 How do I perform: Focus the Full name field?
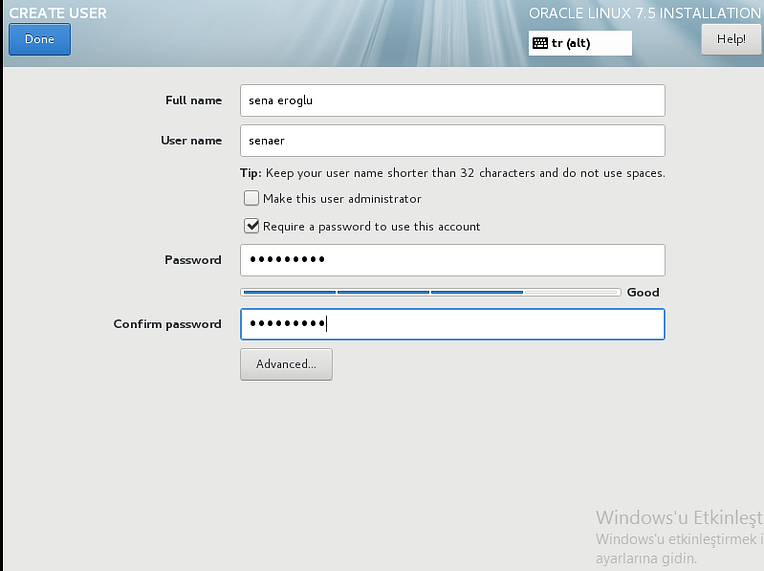[x=452, y=100]
